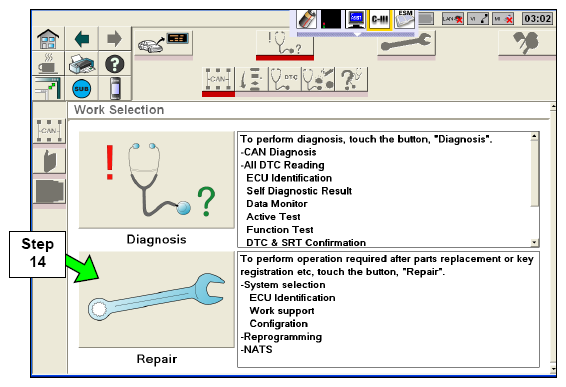Click the green Back arrow
The image size is (566, 387).
tap(82, 39)
